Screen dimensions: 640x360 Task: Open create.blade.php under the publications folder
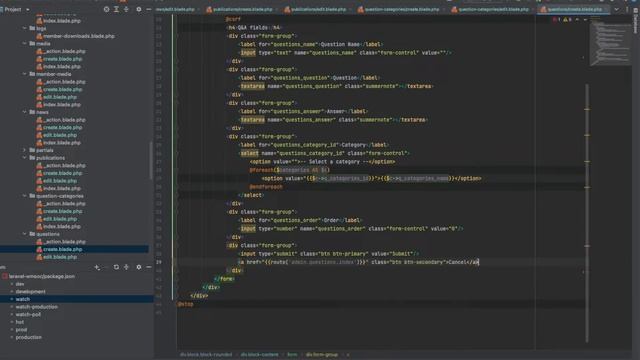tap(59, 173)
